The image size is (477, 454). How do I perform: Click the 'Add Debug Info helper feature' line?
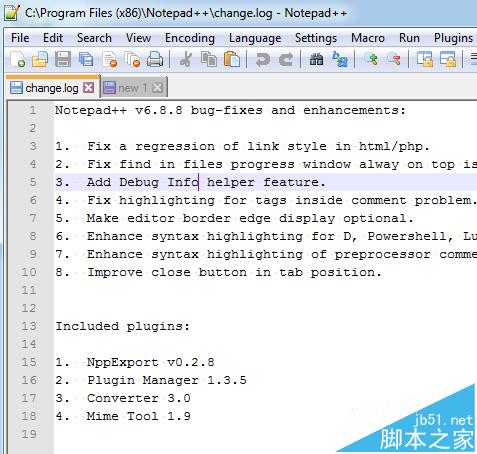190,182
